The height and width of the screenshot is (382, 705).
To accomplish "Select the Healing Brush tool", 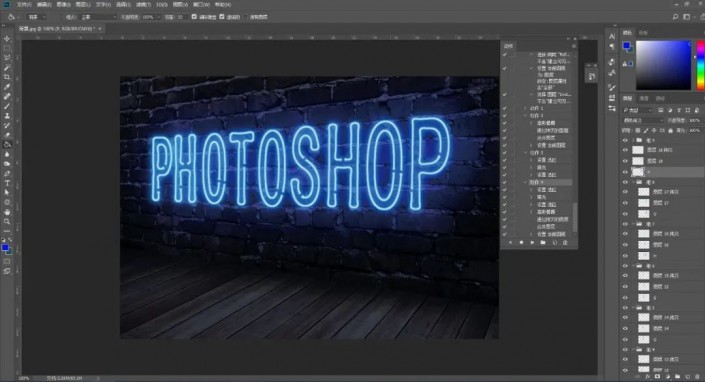I will [7, 97].
